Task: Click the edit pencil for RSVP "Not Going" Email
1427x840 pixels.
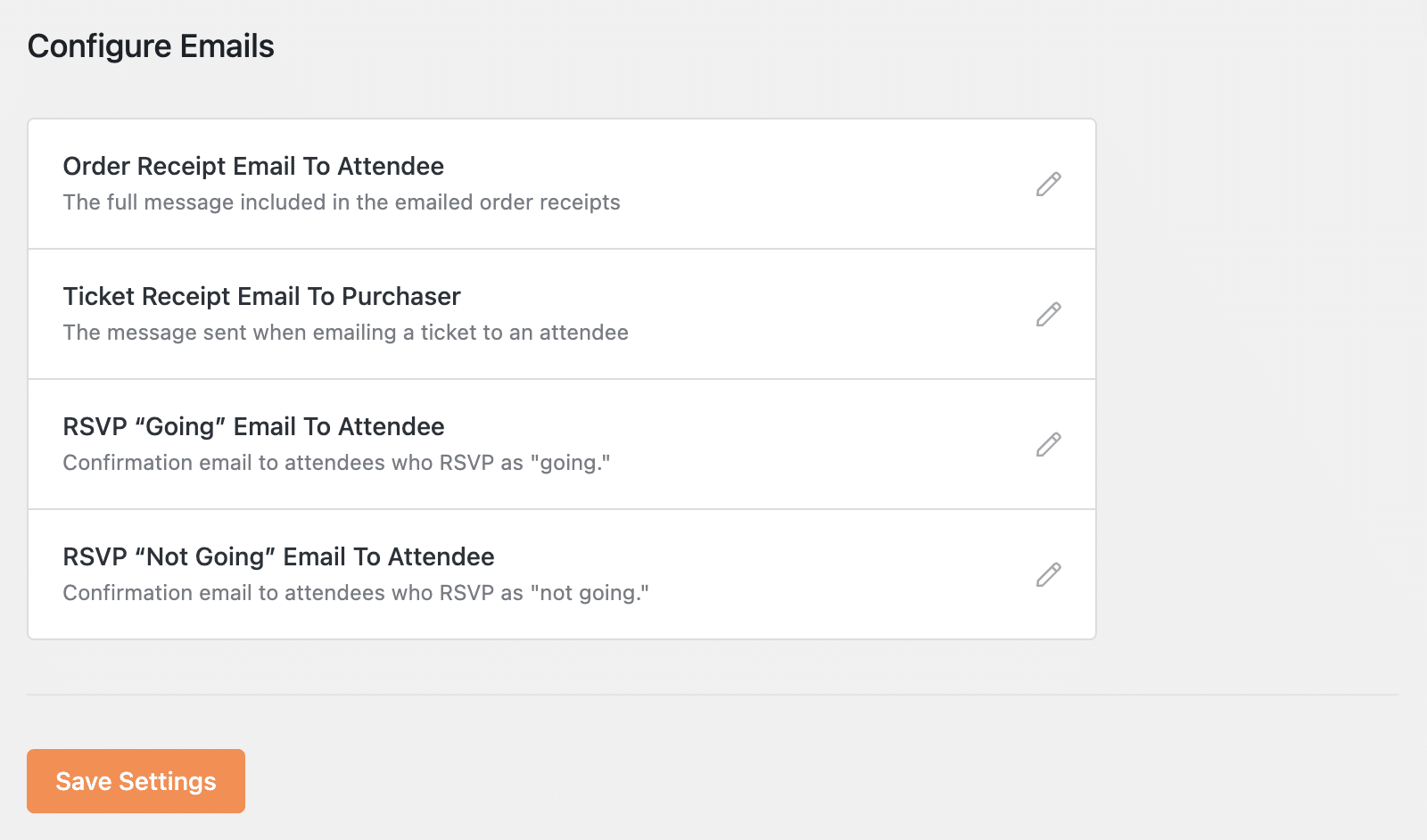Action: 1048,574
